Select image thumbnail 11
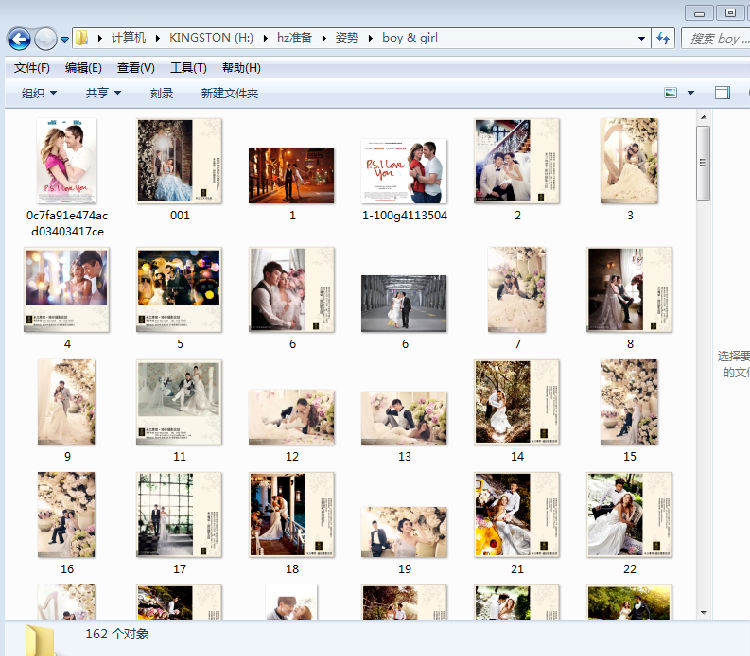The width and height of the screenshot is (750, 656). (179, 402)
